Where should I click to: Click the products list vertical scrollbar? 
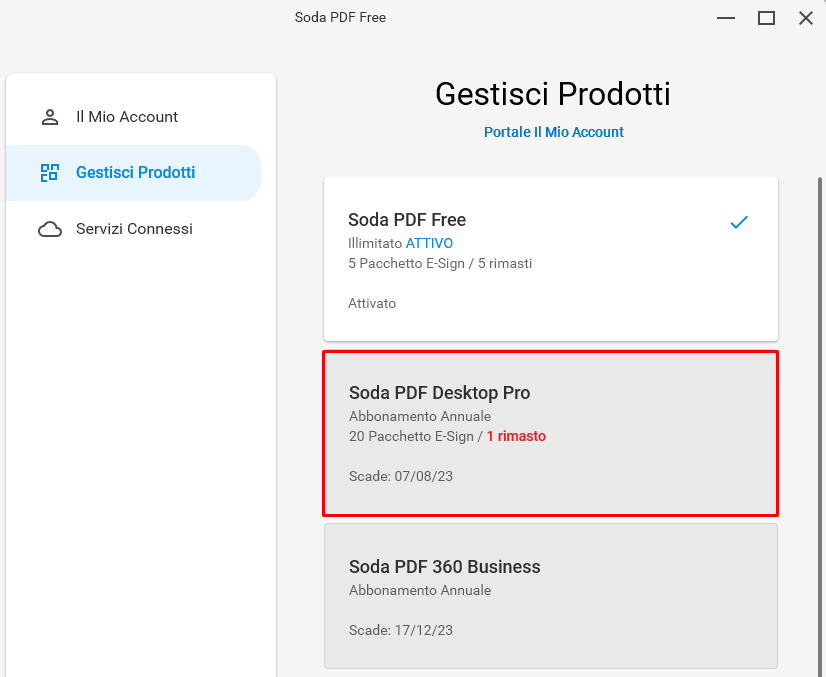click(820, 427)
